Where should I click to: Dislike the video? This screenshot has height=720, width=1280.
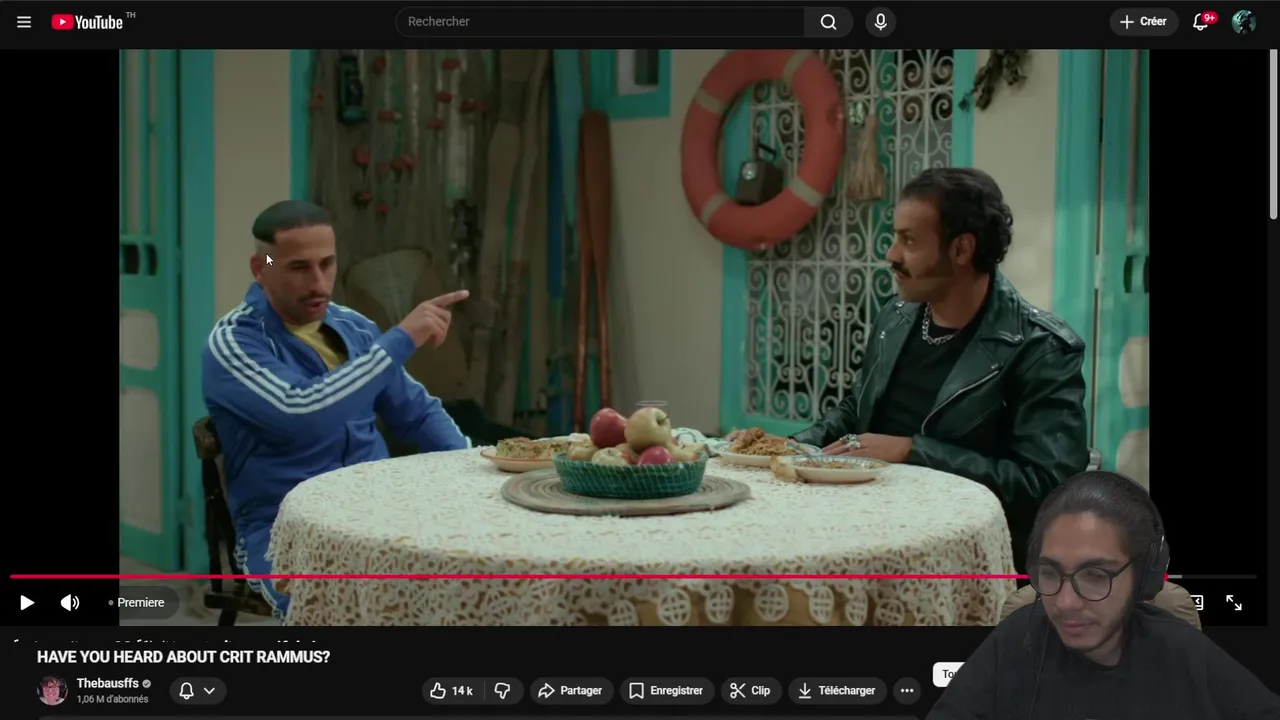pos(502,690)
